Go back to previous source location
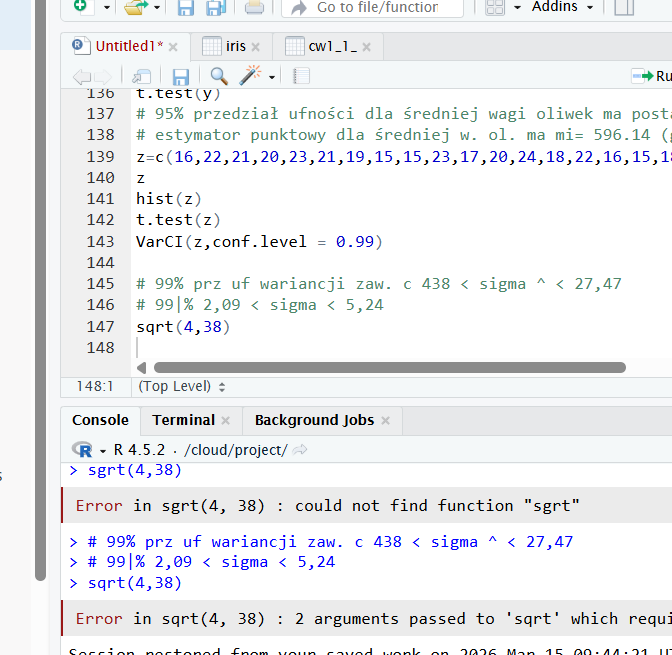 pyautogui.click(x=82, y=77)
